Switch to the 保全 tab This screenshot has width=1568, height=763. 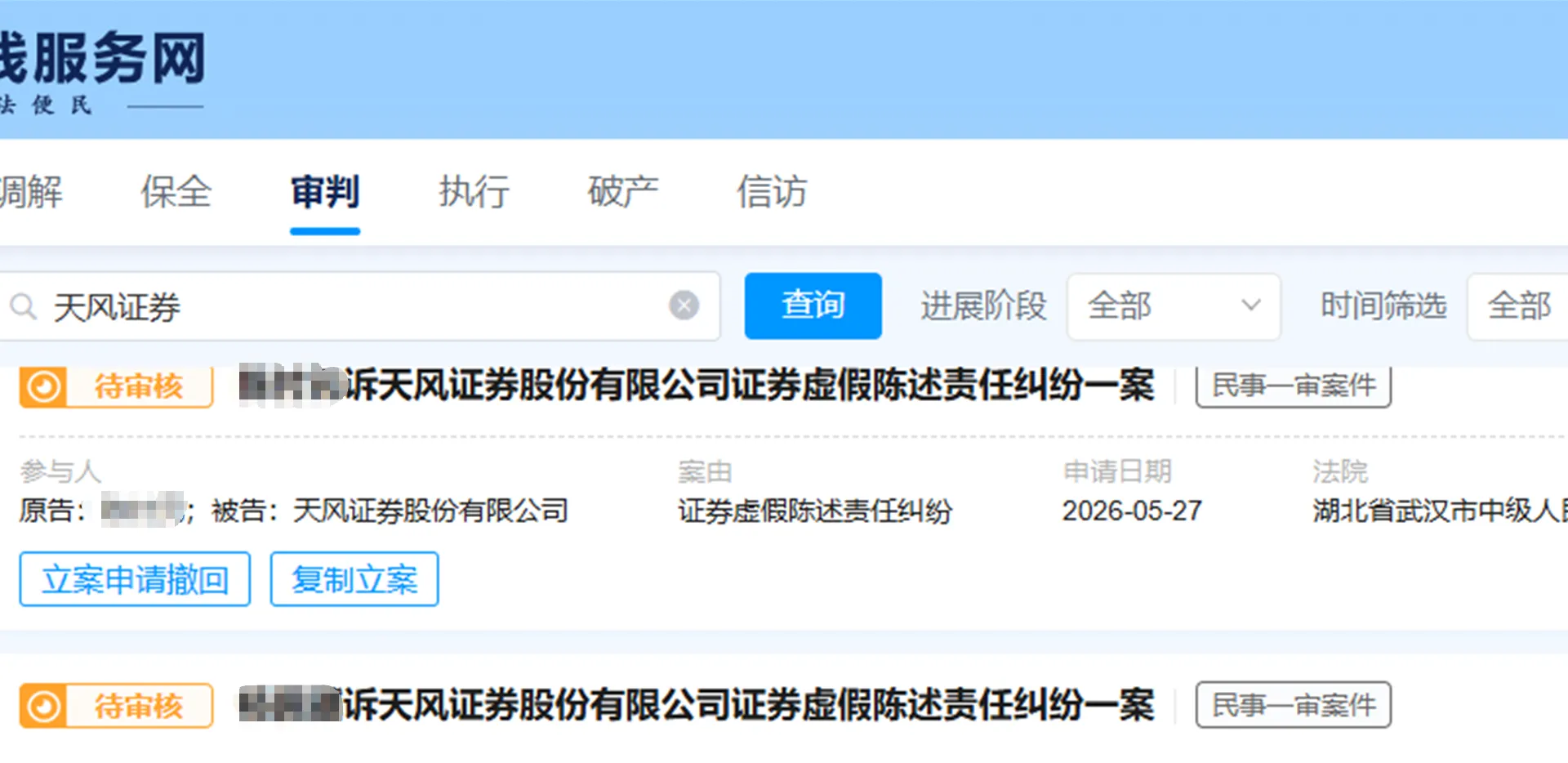(x=176, y=193)
